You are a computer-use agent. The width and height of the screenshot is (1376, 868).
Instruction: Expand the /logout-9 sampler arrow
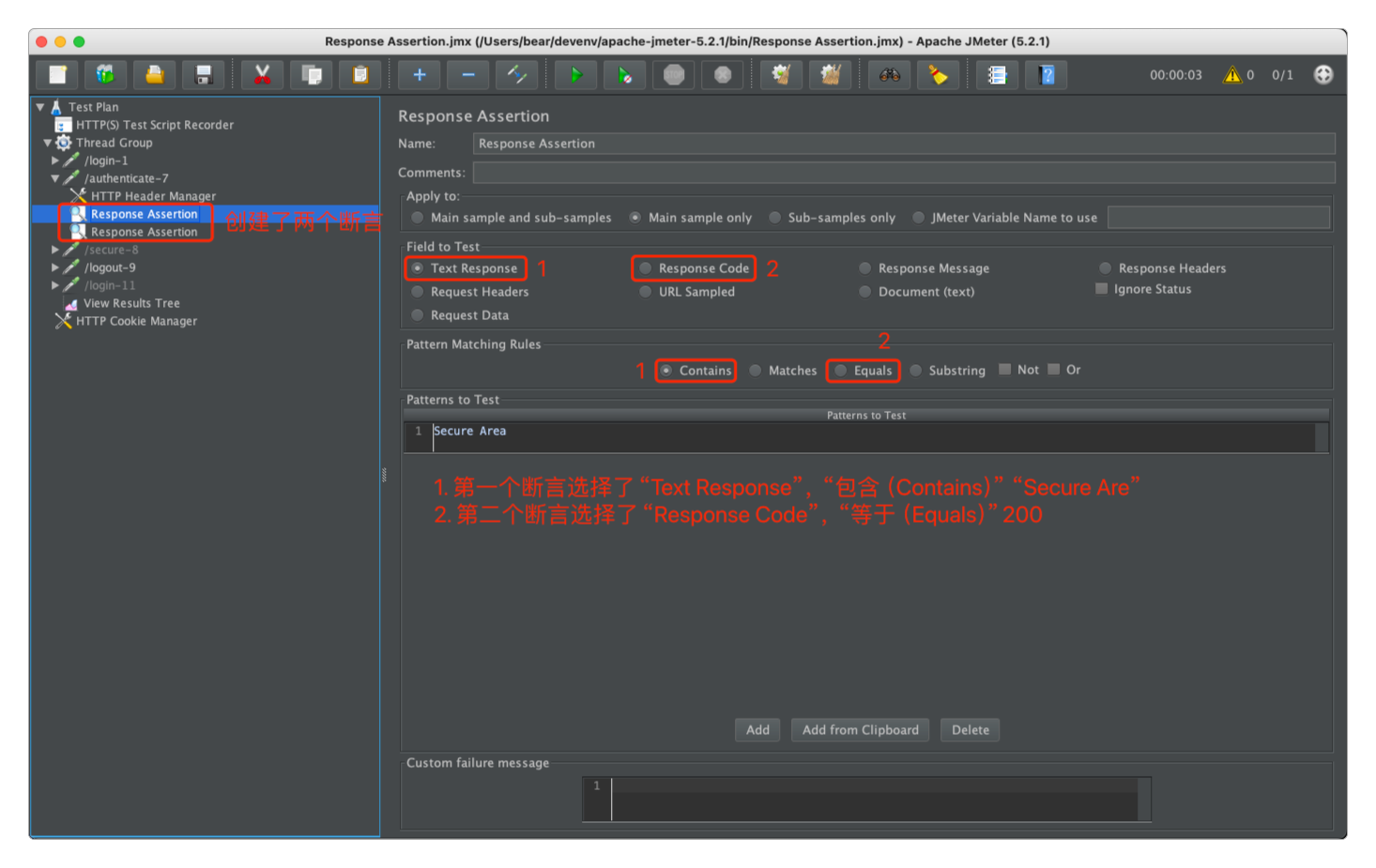click(x=54, y=267)
